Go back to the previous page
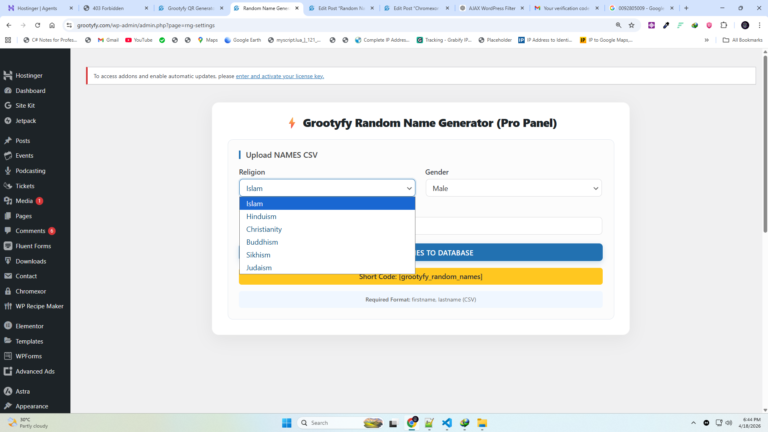768x432 pixels. 9,25
